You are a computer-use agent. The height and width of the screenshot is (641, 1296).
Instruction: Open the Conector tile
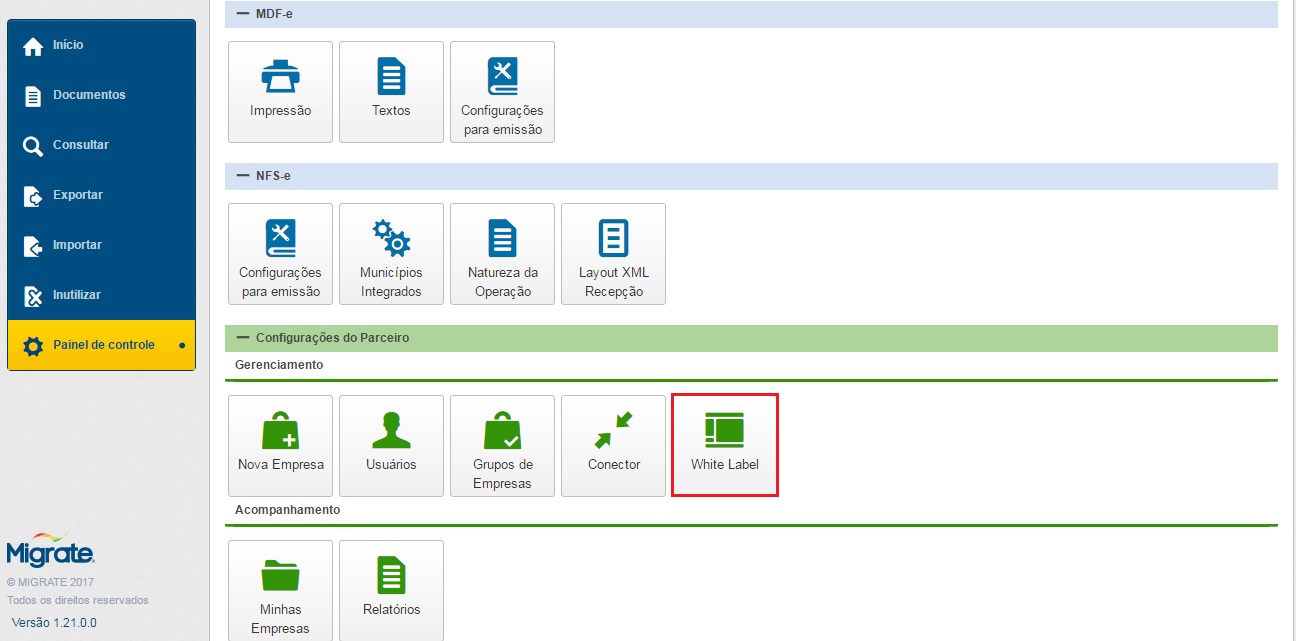click(x=613, y=445)
